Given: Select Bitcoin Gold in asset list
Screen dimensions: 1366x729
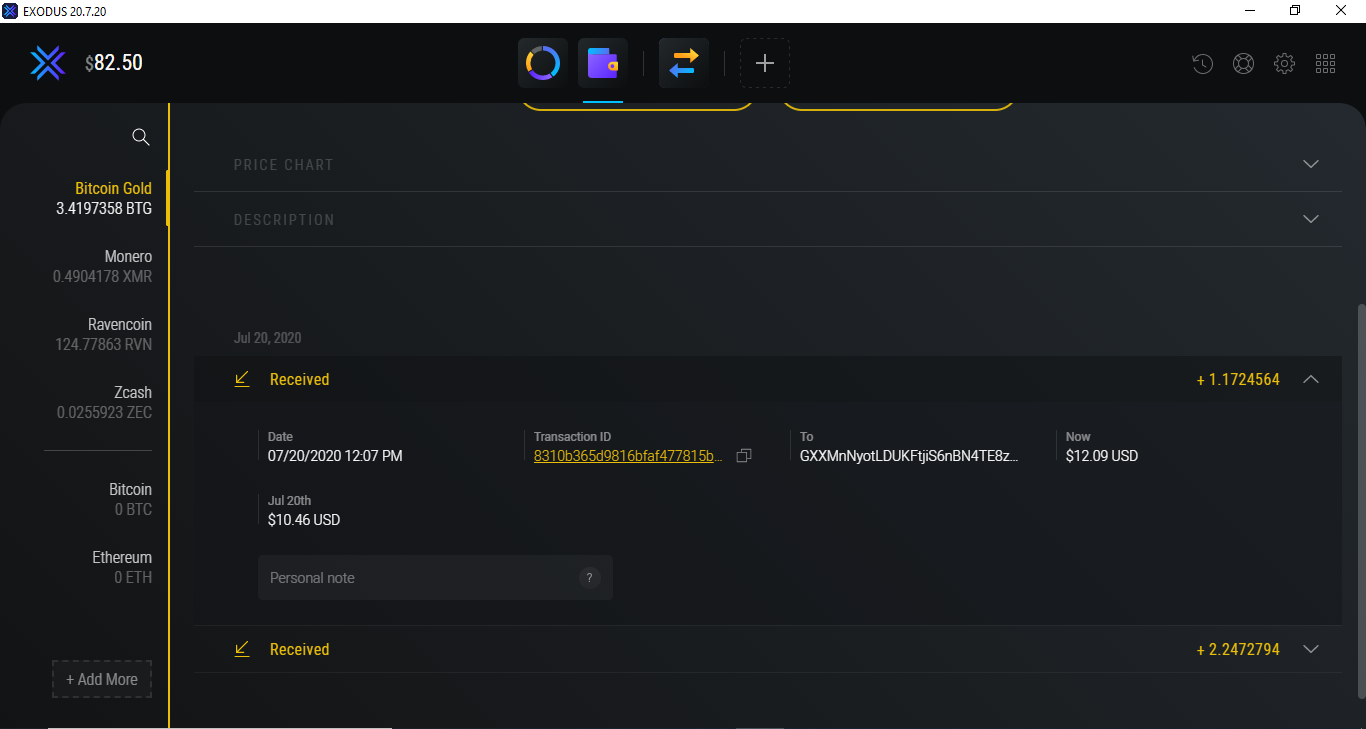Looking at the screenshot, I should (x=113, y=188).
